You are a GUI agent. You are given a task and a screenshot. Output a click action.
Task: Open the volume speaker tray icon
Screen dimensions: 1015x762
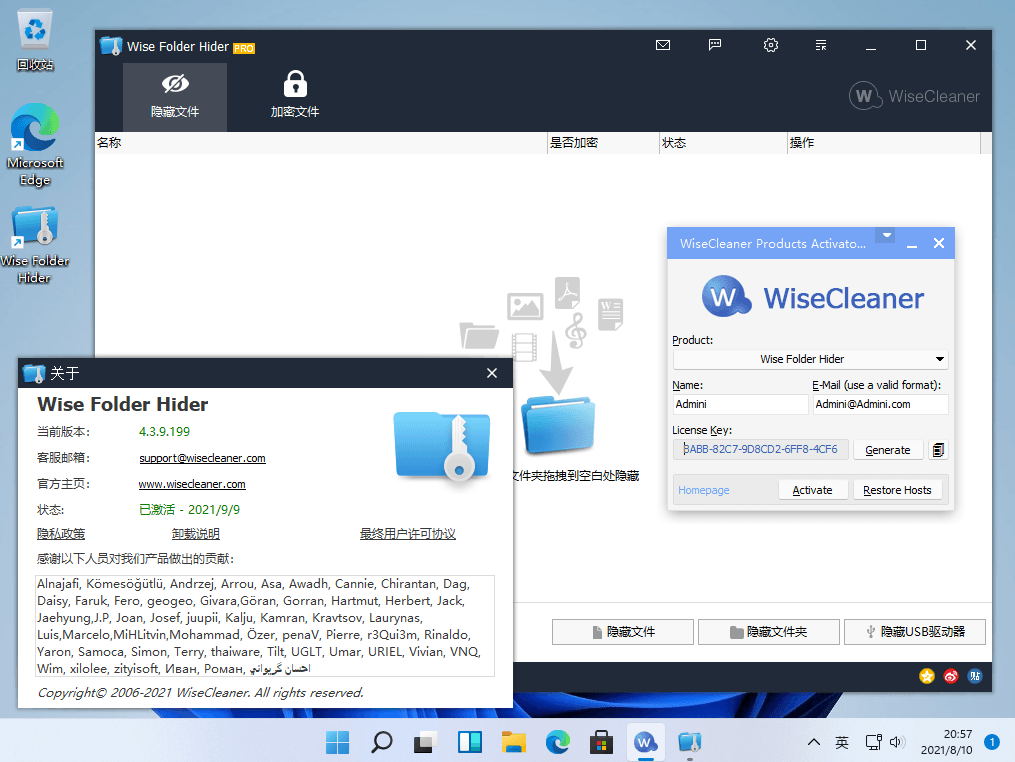(897, 742)
